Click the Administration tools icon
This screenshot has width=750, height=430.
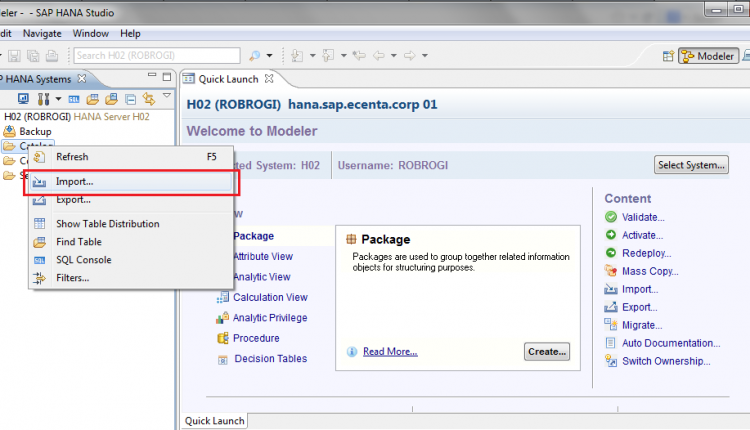tap(44, 99)
